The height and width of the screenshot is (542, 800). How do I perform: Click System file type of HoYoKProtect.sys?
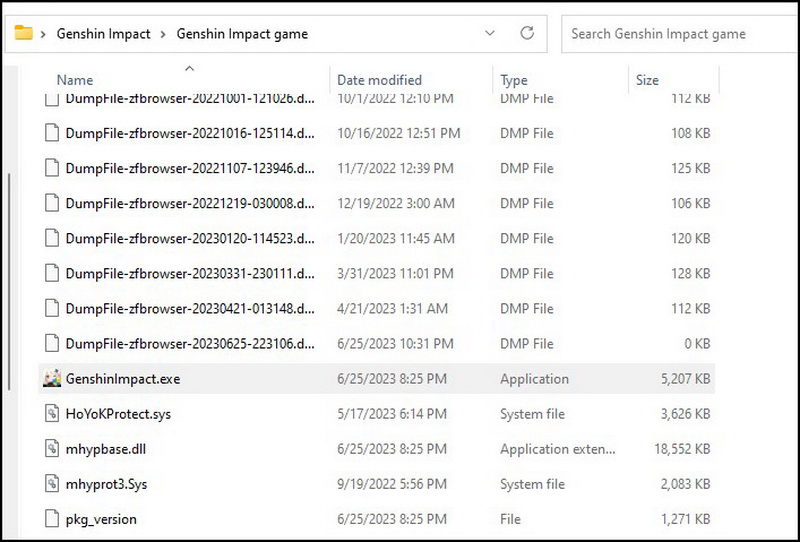(532, 414)
